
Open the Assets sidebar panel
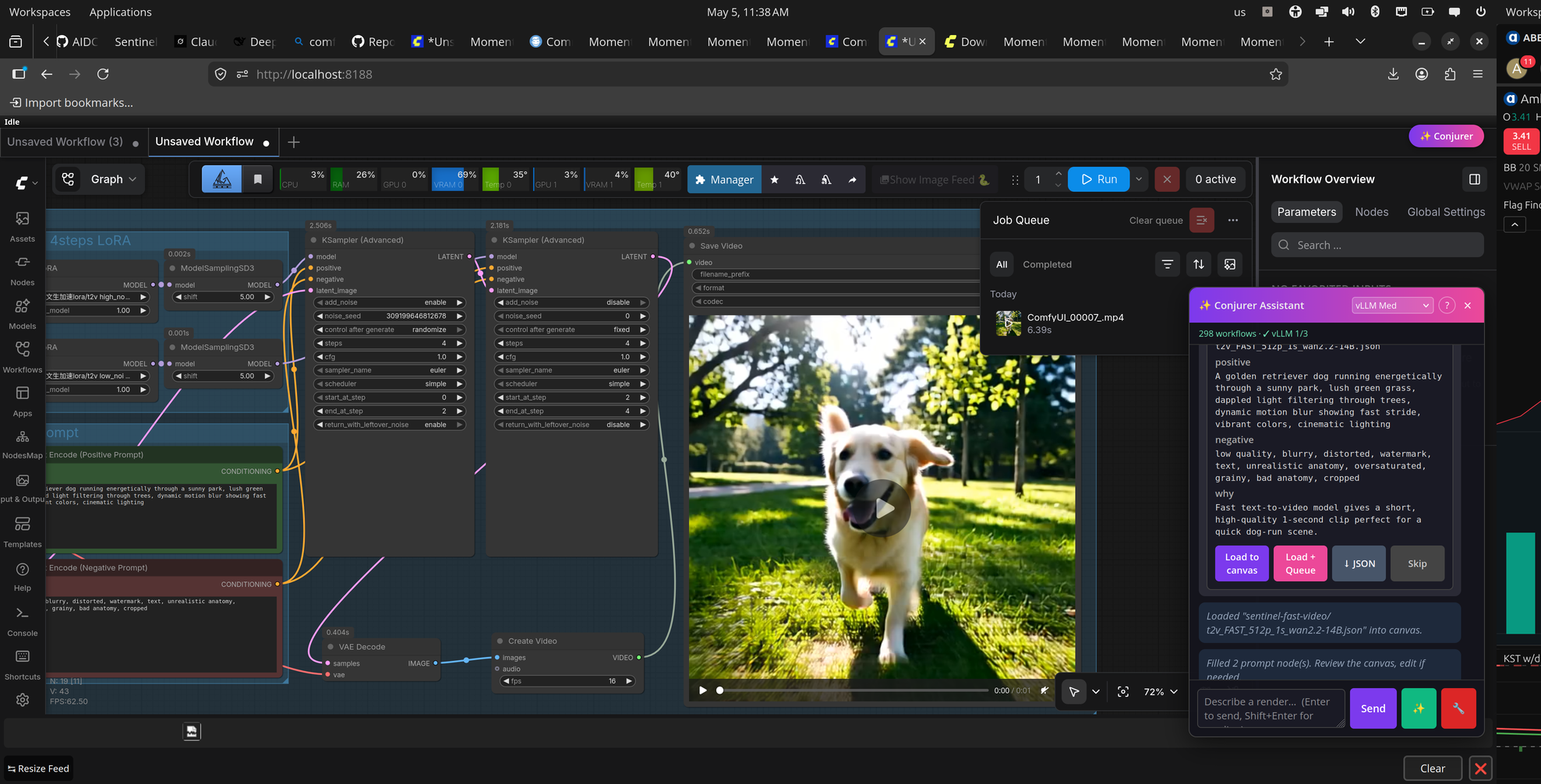coord(23,225)
